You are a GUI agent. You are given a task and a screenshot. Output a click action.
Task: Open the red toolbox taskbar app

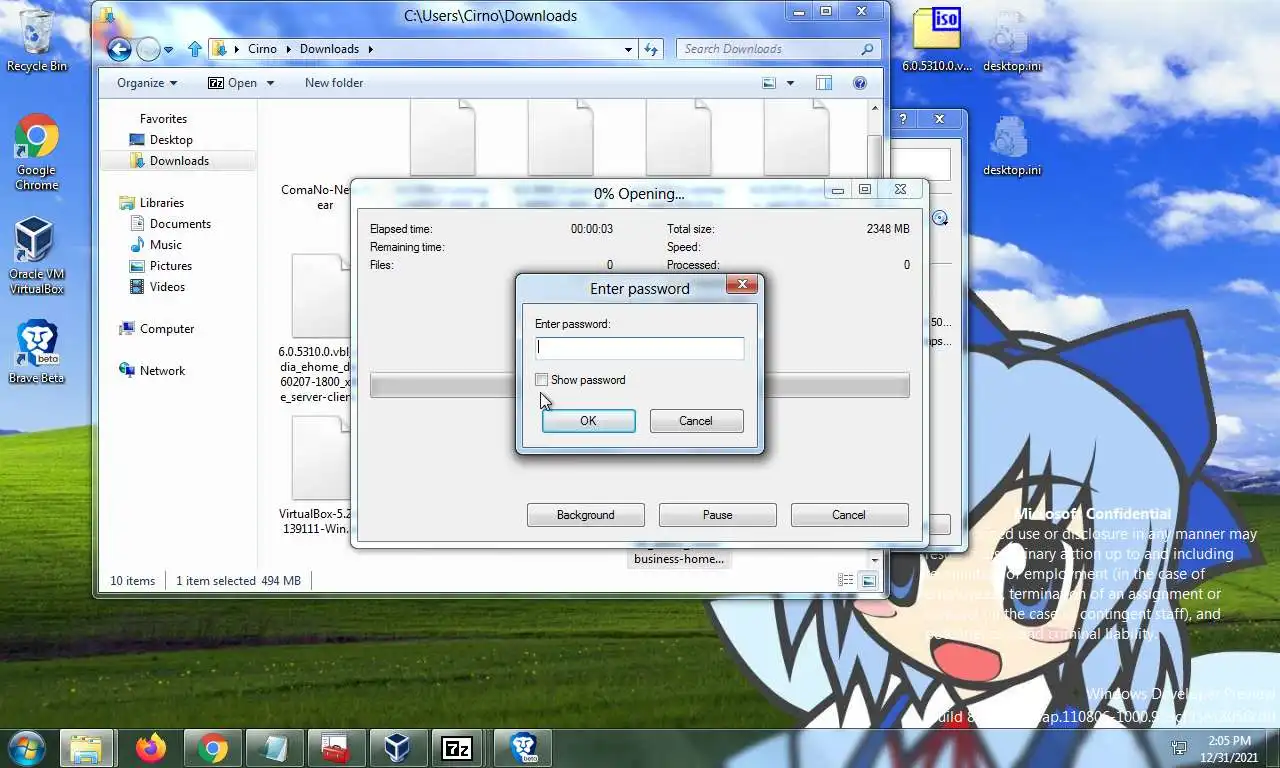pyautogui.click(x=334, y=748)
